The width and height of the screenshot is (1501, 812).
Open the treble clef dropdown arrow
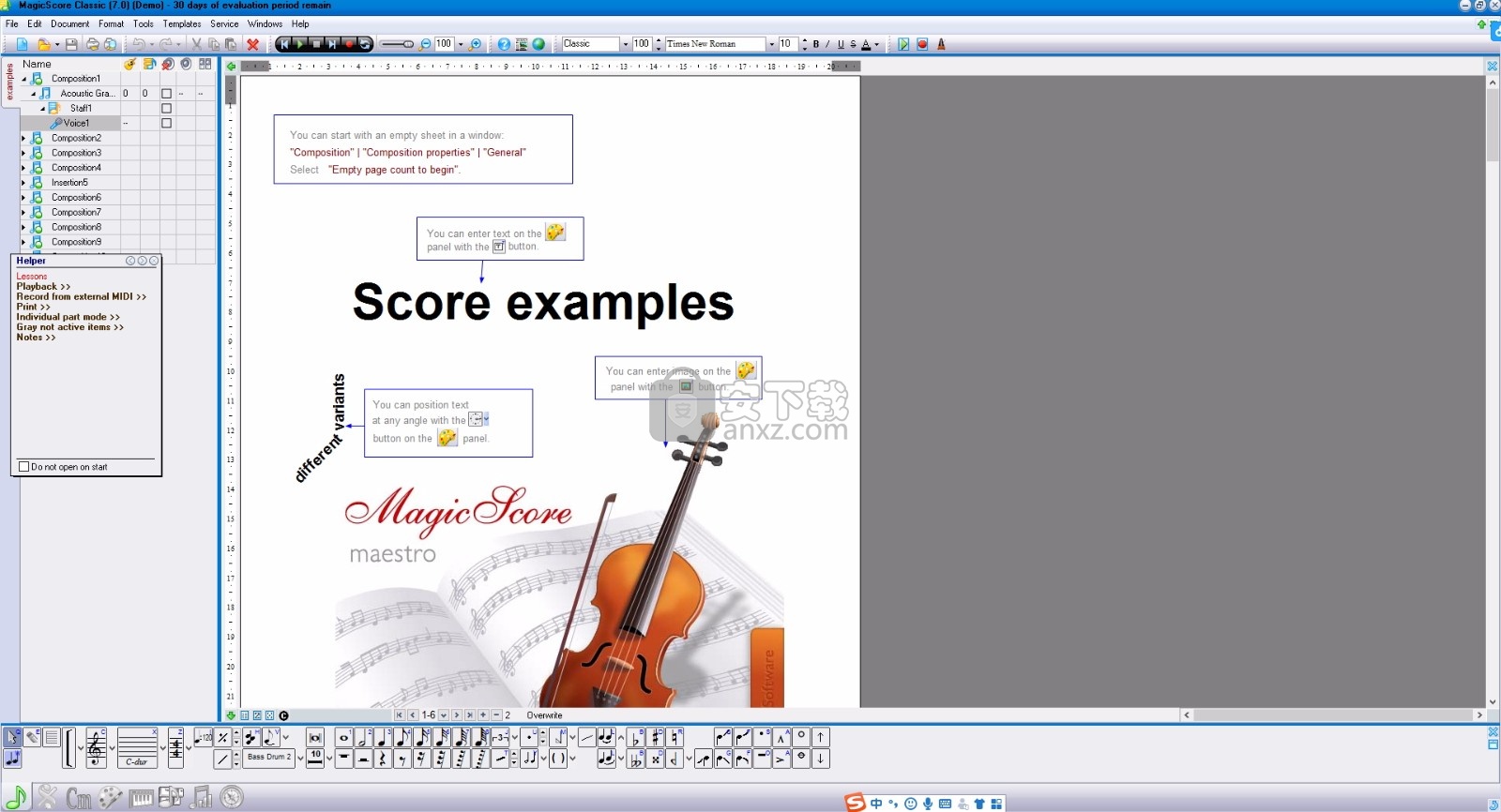[112, 747]
